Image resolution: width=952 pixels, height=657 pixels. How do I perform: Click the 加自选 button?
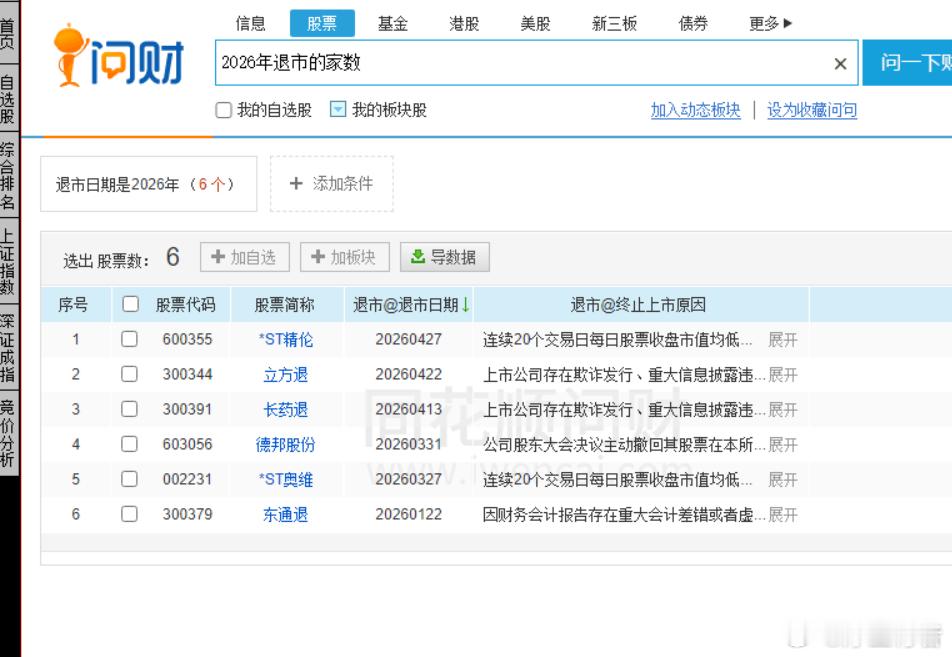coord(245,257)
